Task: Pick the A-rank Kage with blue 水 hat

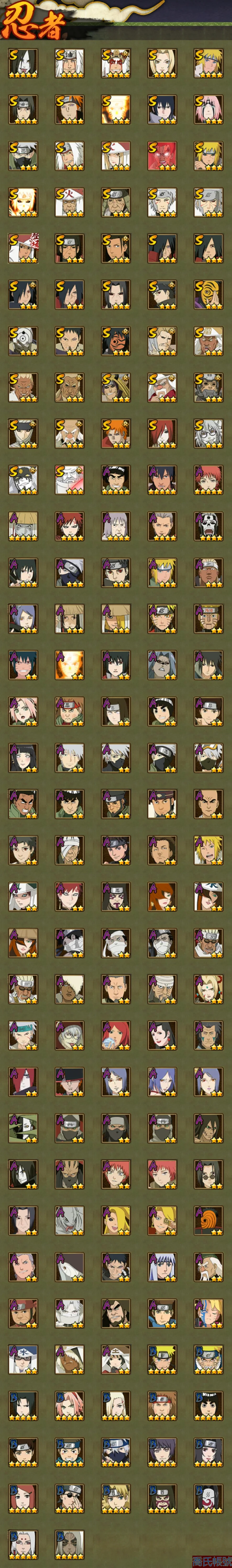Action: point(23,1358)
